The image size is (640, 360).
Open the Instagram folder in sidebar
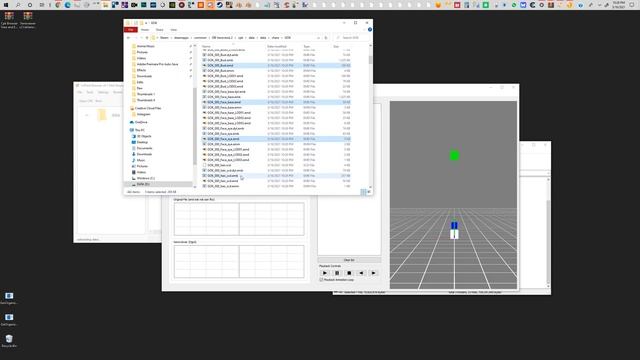143,114
